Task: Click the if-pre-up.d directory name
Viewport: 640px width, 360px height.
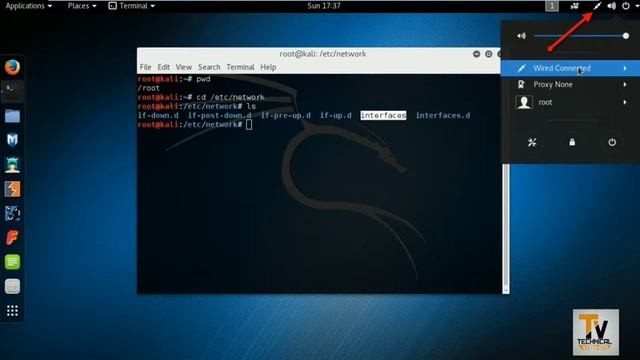Action: (286, 116)
